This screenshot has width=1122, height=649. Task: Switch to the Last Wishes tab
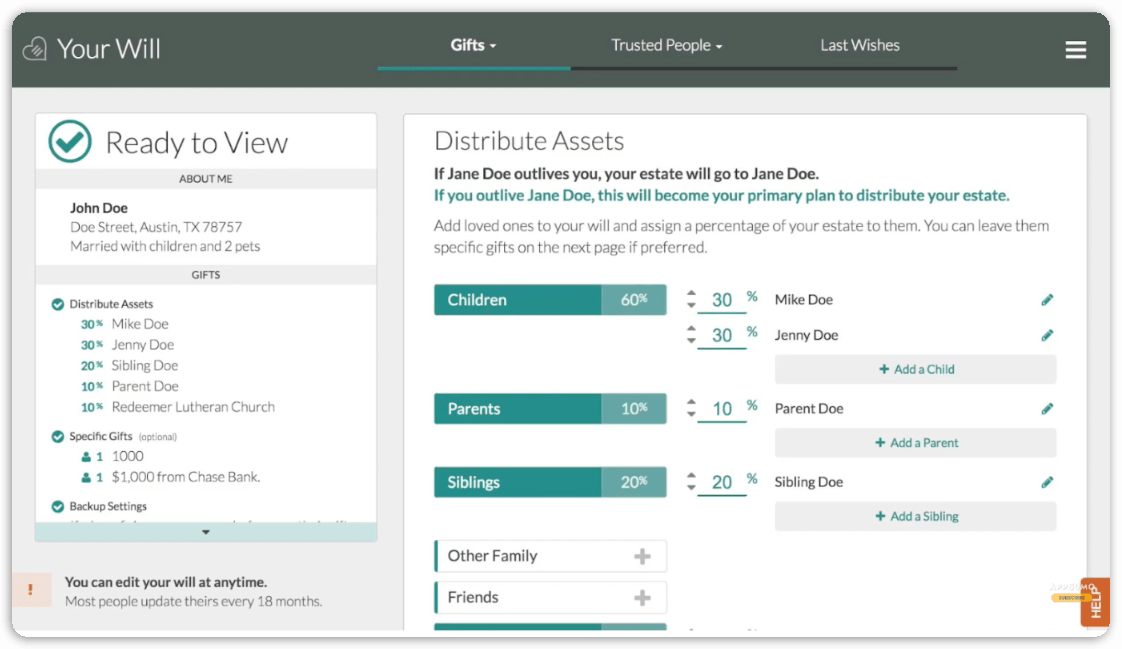859,45
